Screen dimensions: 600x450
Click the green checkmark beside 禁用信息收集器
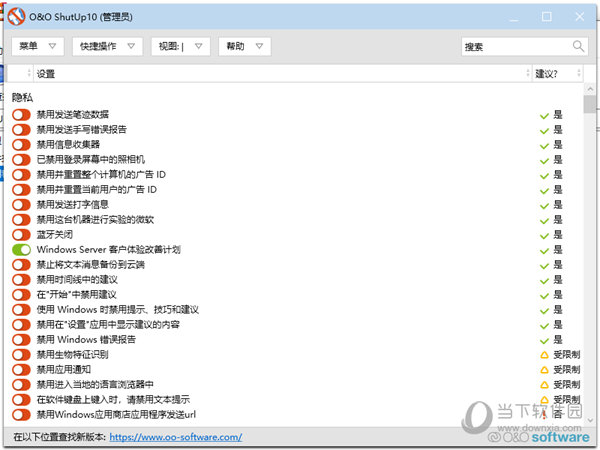tap(544, 145)
